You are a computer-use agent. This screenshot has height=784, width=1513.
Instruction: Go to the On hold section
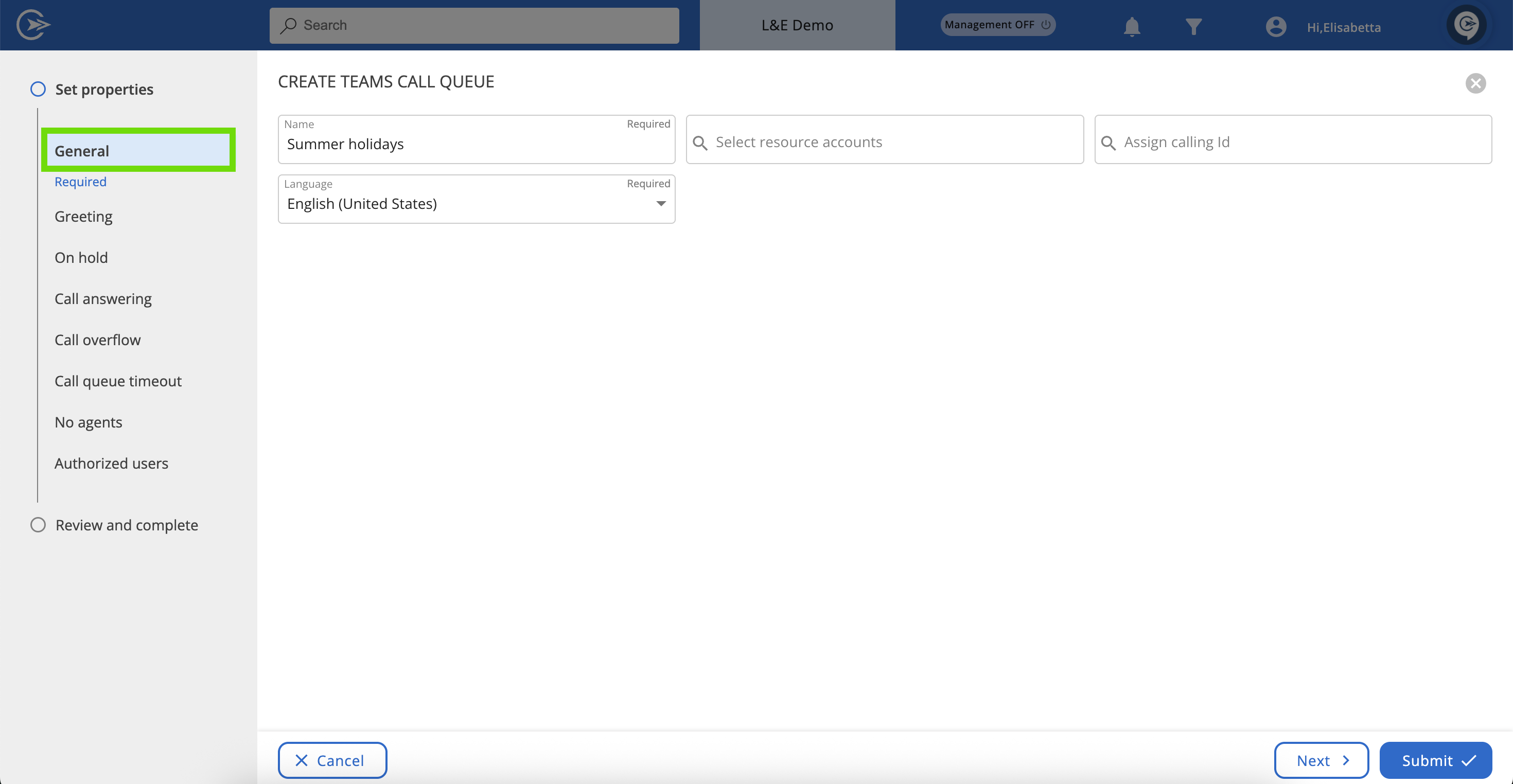pyautogui.click(x=81, y=257)
